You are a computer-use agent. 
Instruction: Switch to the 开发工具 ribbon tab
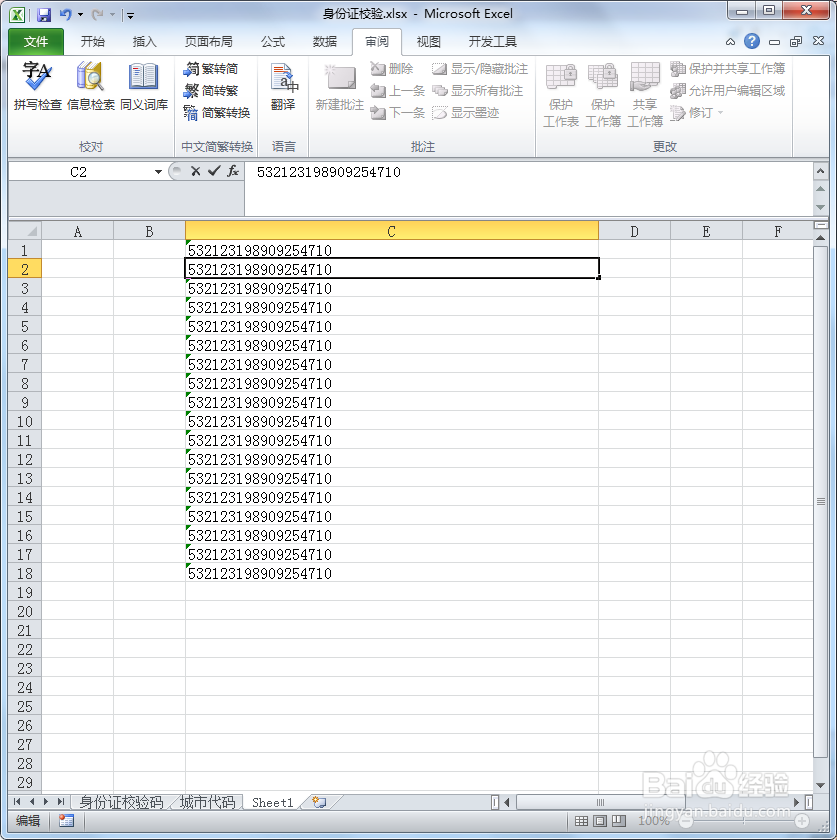(492, 42)
